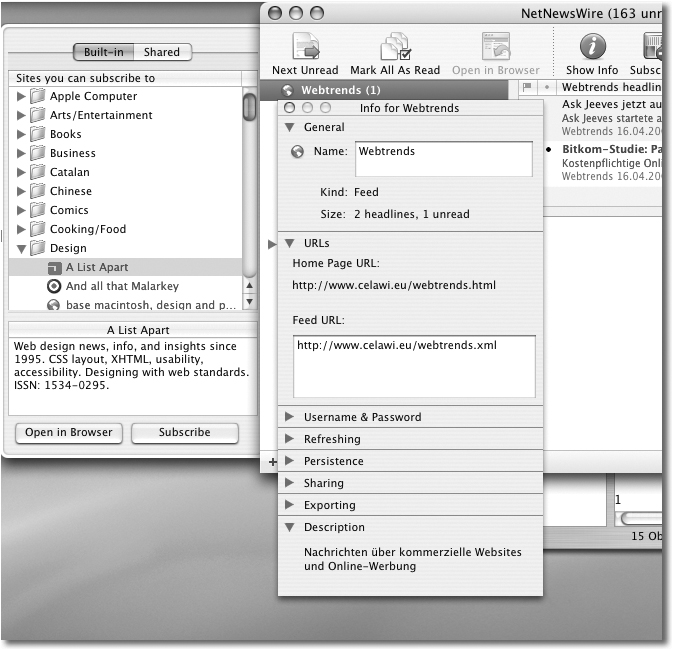
Task: Click the Arts/Entertainment folder icon
Action: tap(38, 115)
